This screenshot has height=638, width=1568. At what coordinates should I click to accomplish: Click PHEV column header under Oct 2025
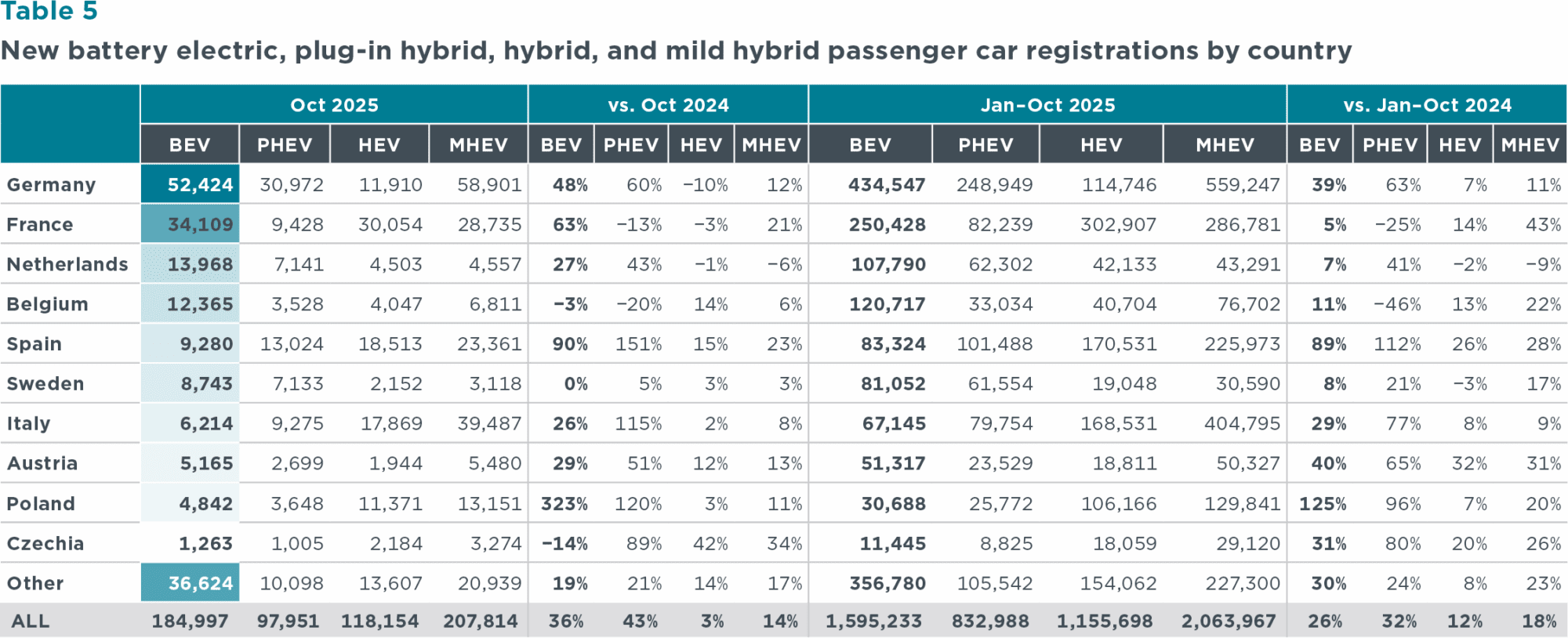pyautogui.click(x=285, y=145)
